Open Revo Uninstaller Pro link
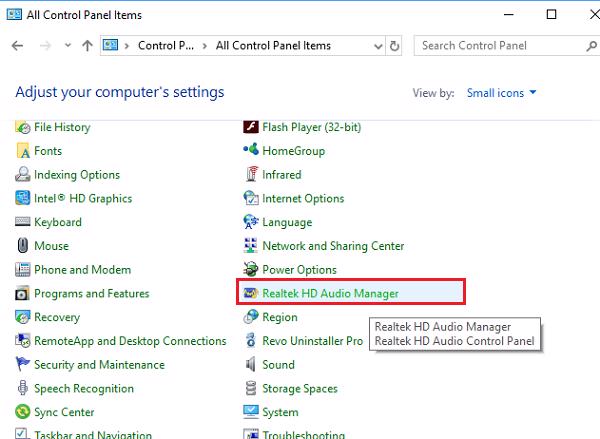The height and width of the screenshot is (439, 600). (313, 341)
